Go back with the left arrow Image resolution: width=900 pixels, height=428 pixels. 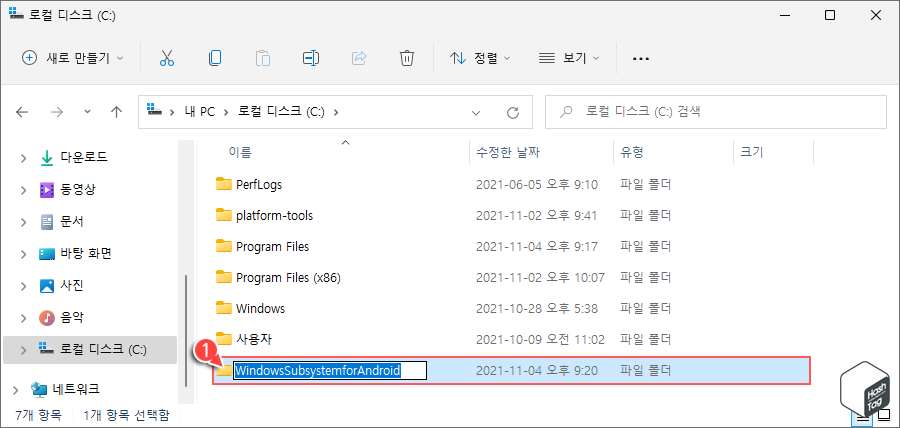pos(22,112)
